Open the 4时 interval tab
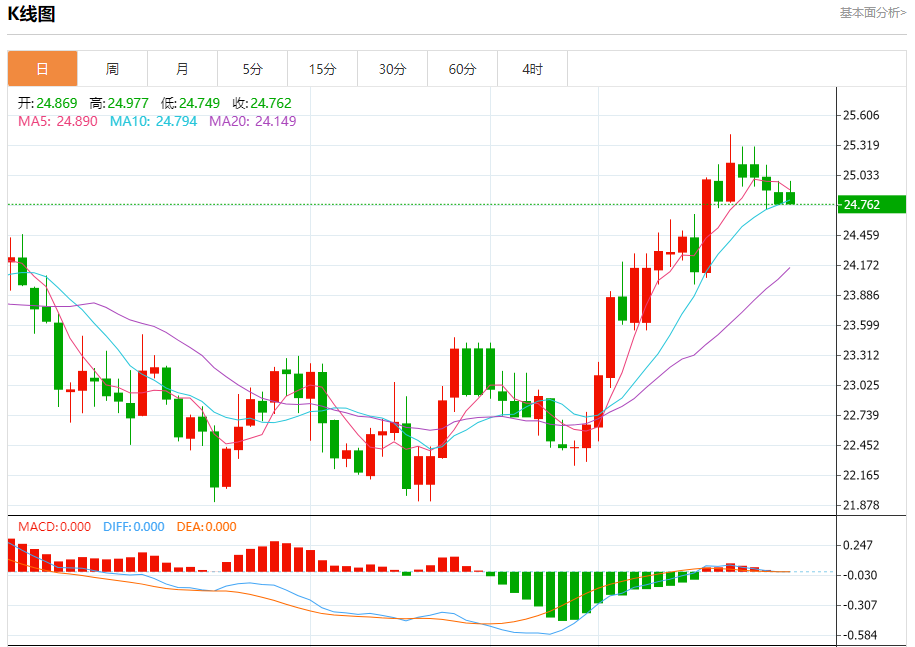The width and height of the screenshot is (915, 647). tap(533, 69)
